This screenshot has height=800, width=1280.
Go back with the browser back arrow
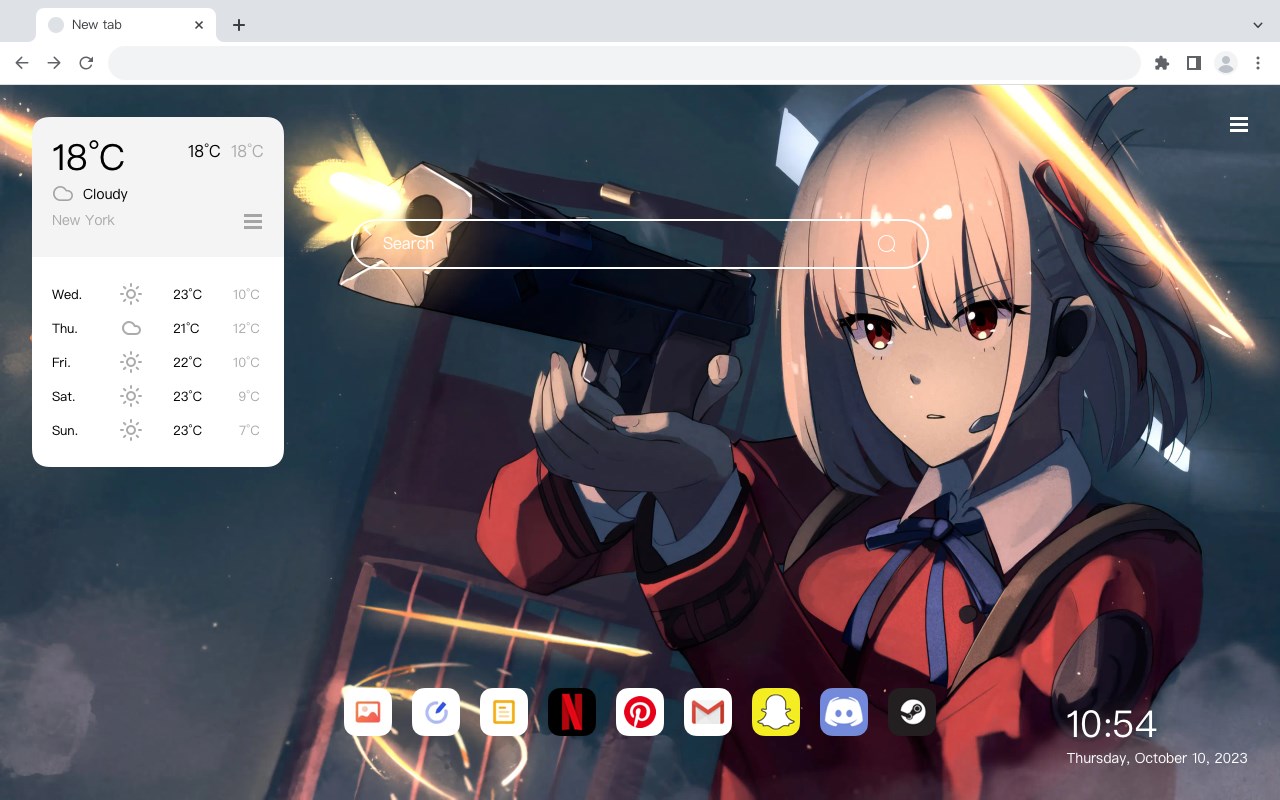coord(22,63)
